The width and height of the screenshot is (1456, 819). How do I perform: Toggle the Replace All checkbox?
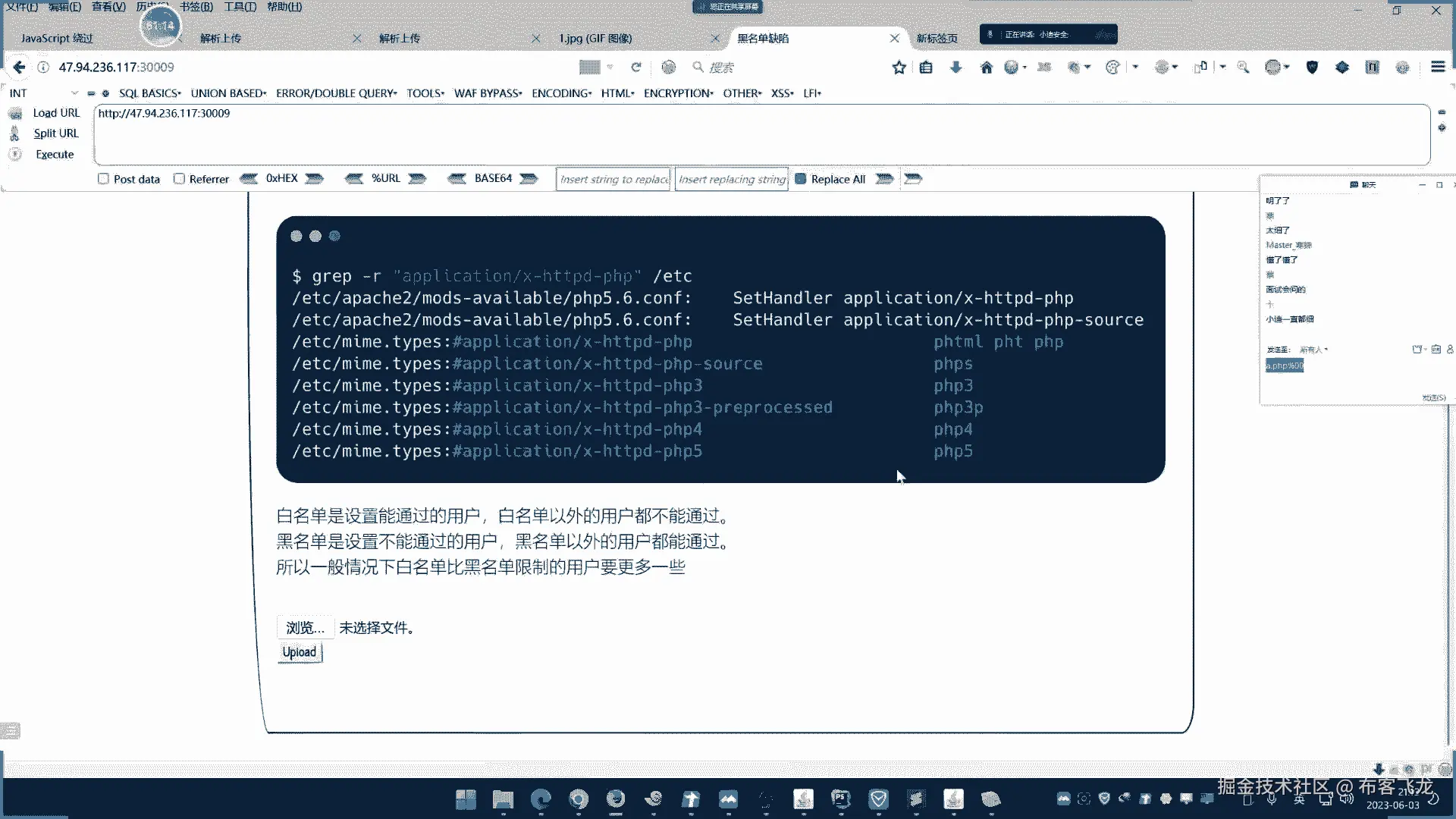click(800, 179)
